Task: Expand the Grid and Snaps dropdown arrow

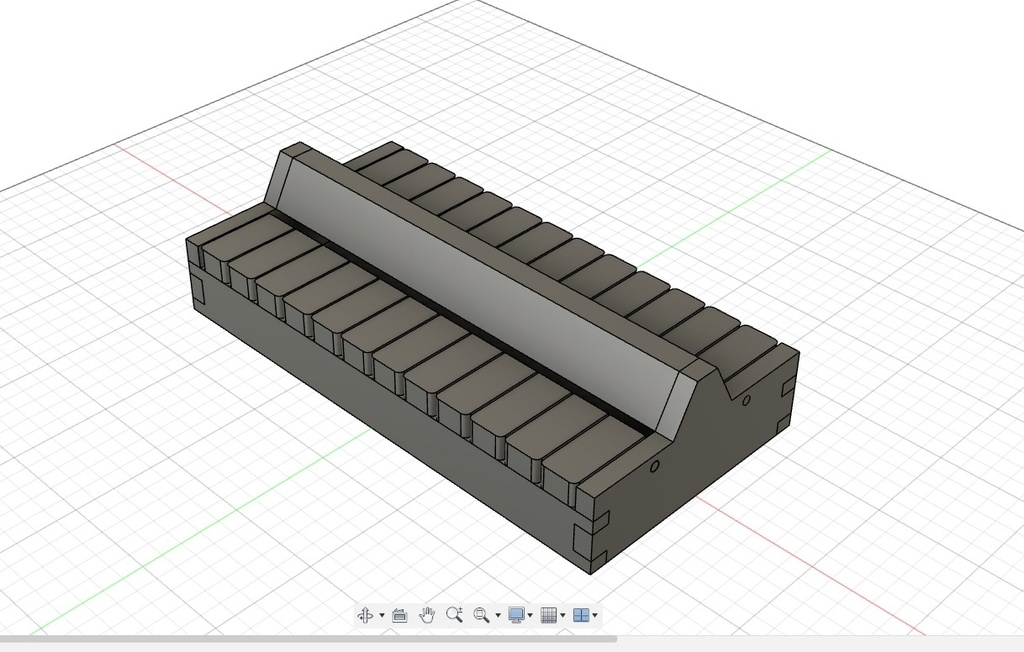Action: 563,615
